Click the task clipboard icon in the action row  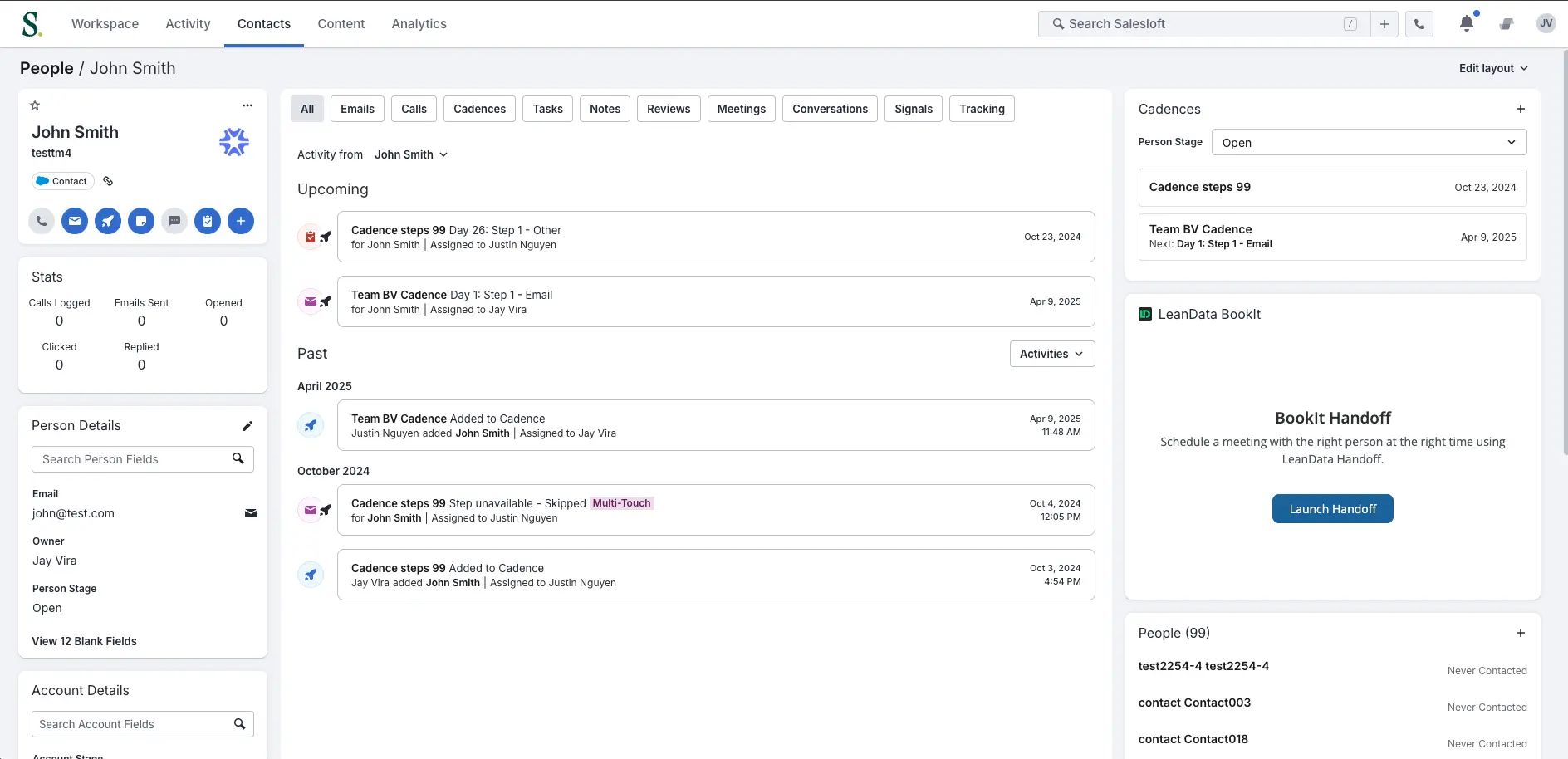208,221
